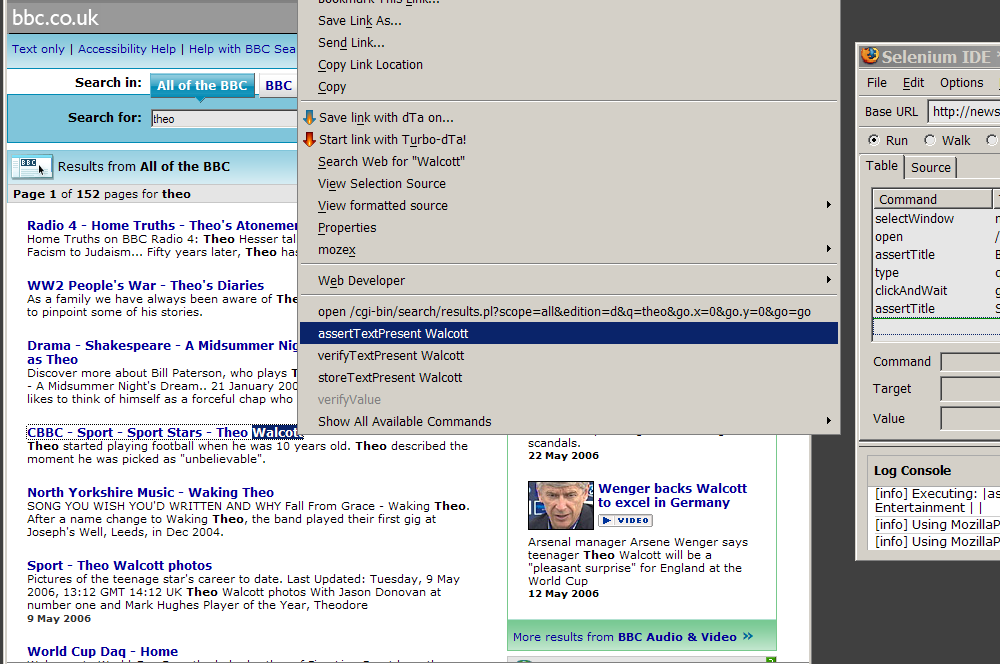Select the selectWindow command row
The width and height of the screenshot is (1000, 664).
(936, 218)
